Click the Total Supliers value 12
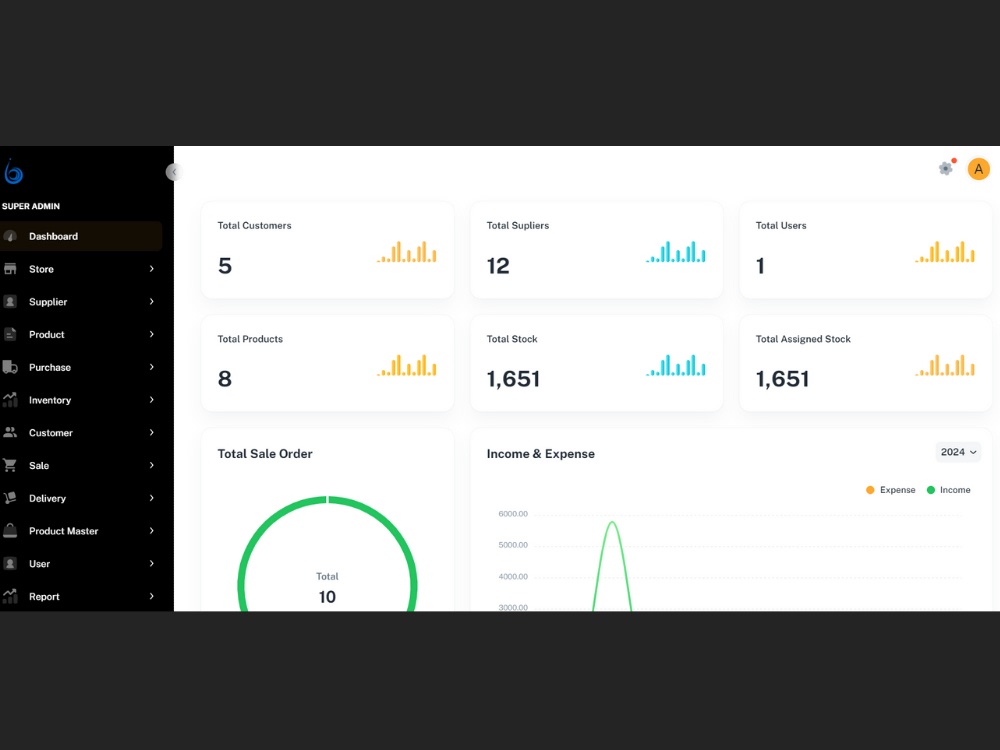Screen dimensions: 1000x750 (x=498, y=265)
